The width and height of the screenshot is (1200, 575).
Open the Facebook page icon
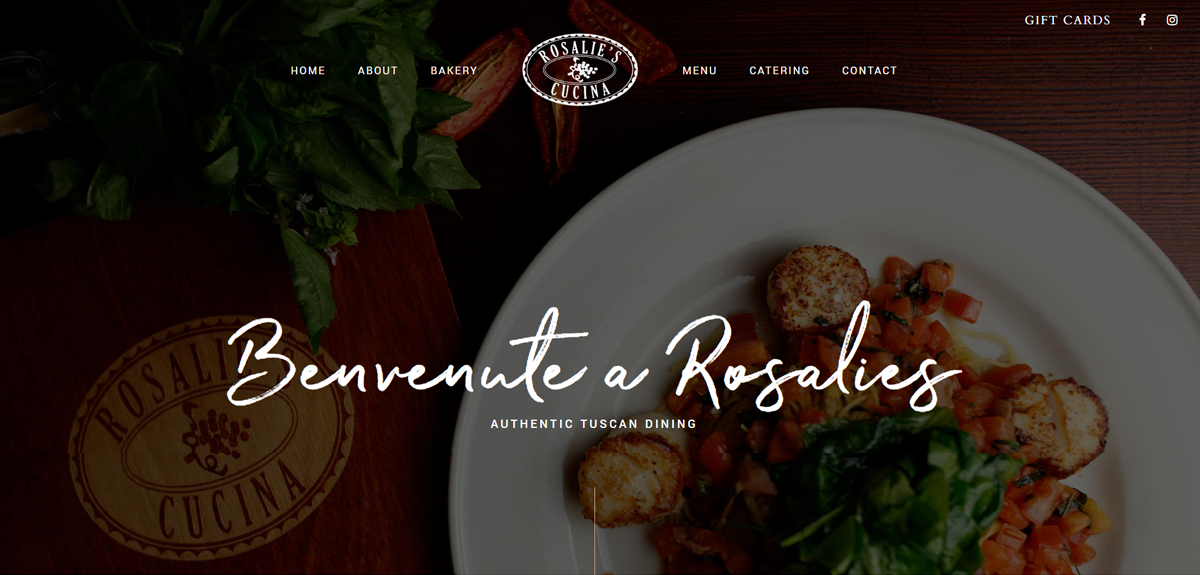point(1143,20)
